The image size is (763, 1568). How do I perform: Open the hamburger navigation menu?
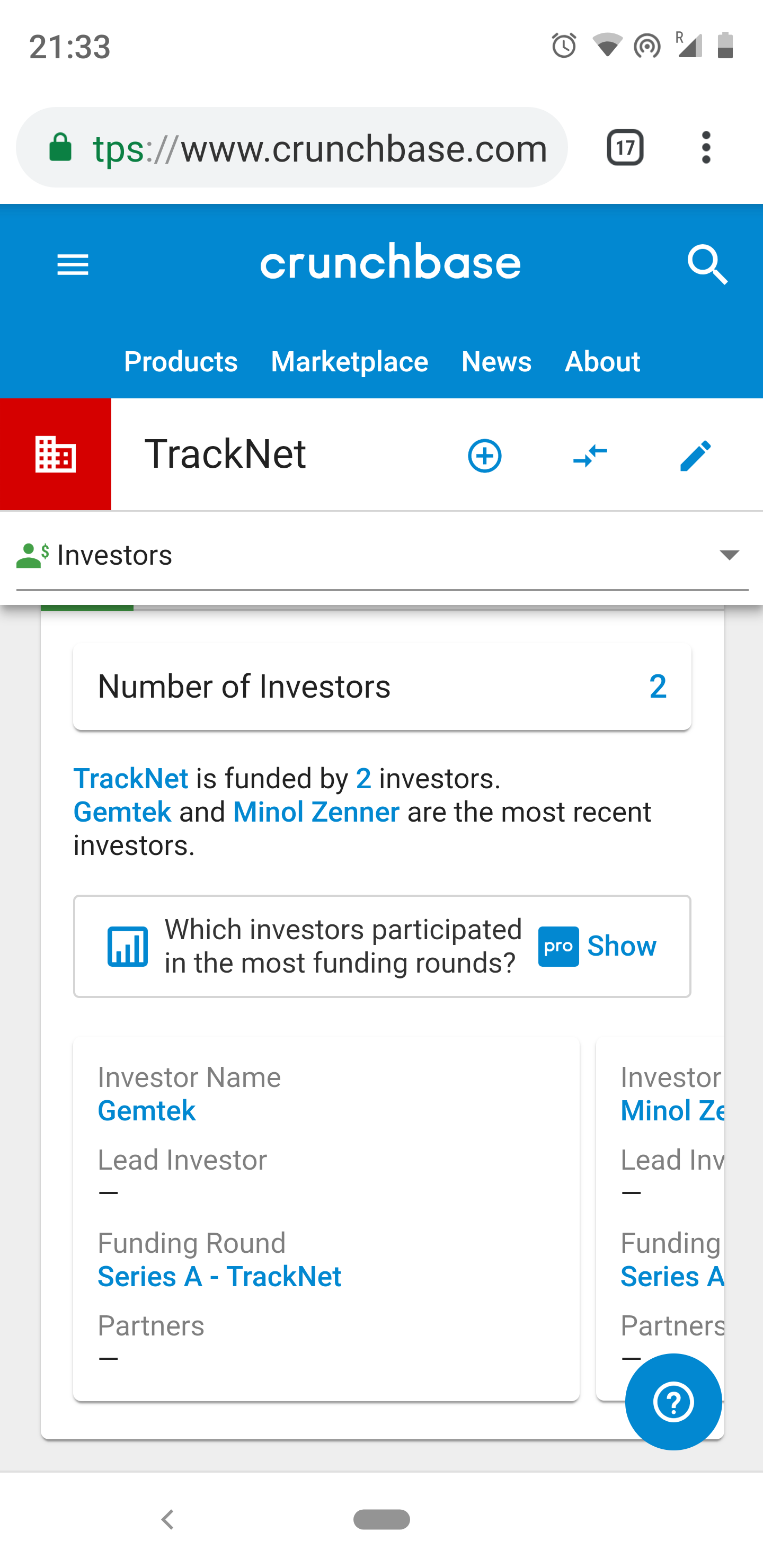(x=73, y=265)
